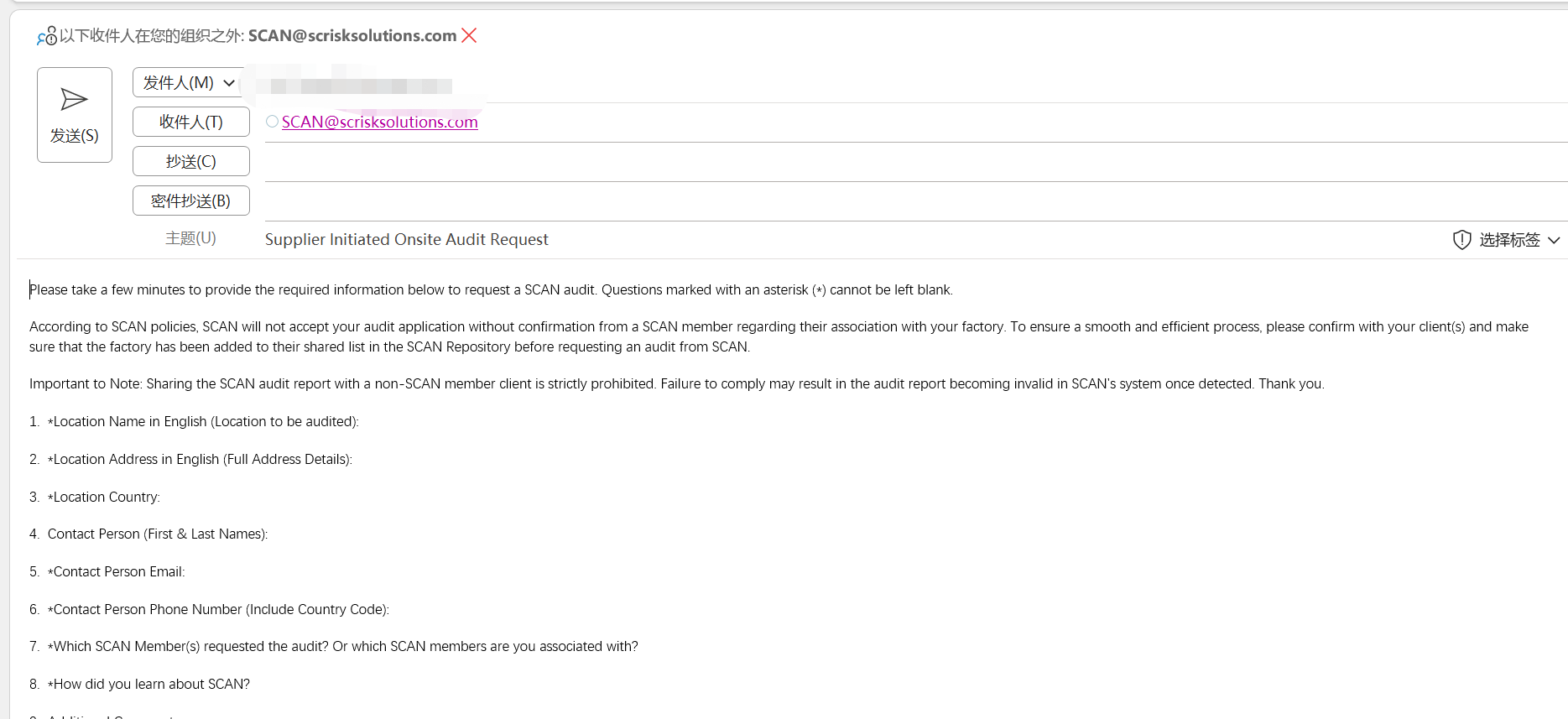Select the presence circle beside the SCAN recipient
This screenshot has height=719, width=1568.
pyautogui.click(x=272, y=122)
